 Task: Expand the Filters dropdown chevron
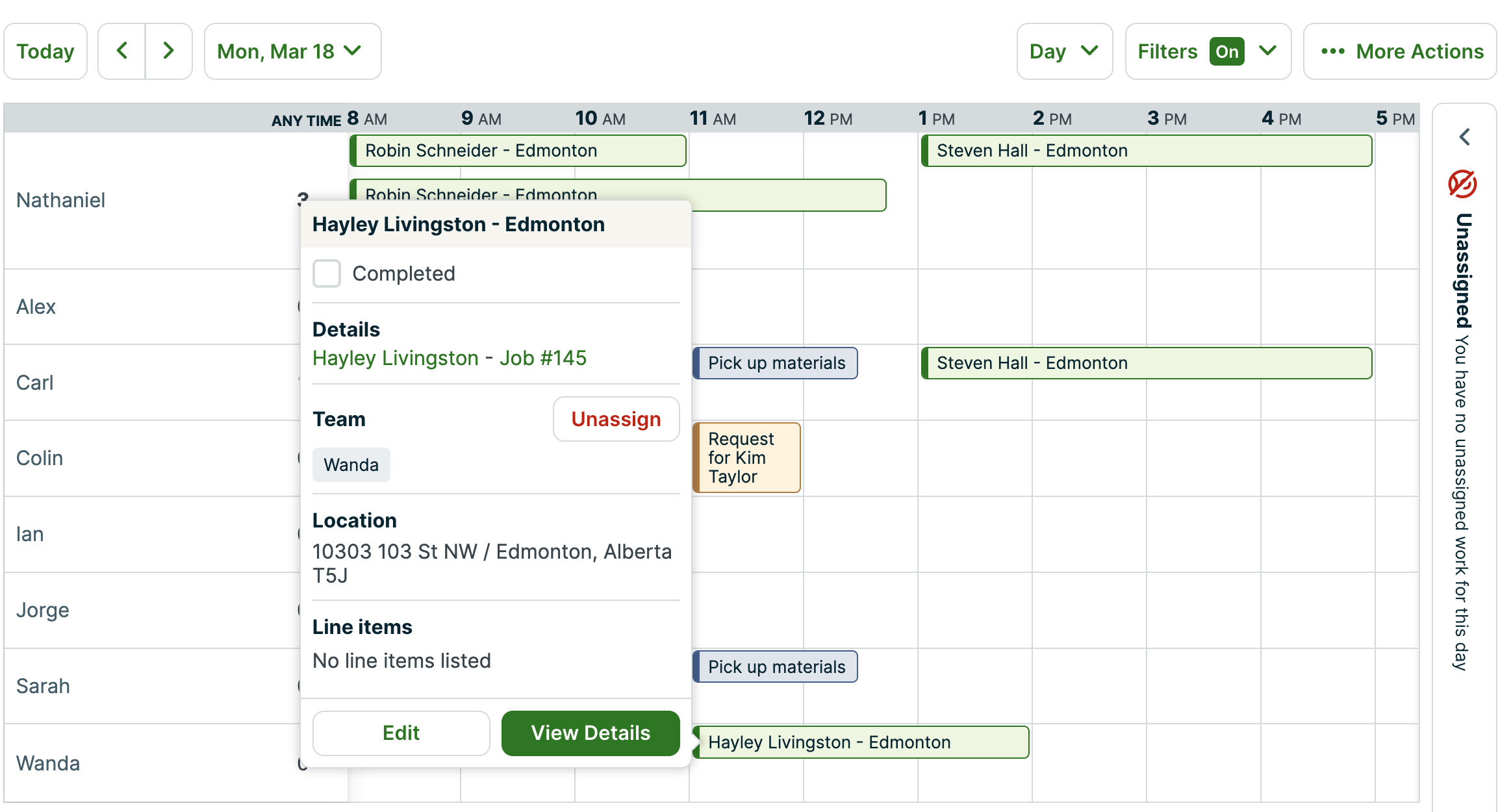click(1268, 51)
